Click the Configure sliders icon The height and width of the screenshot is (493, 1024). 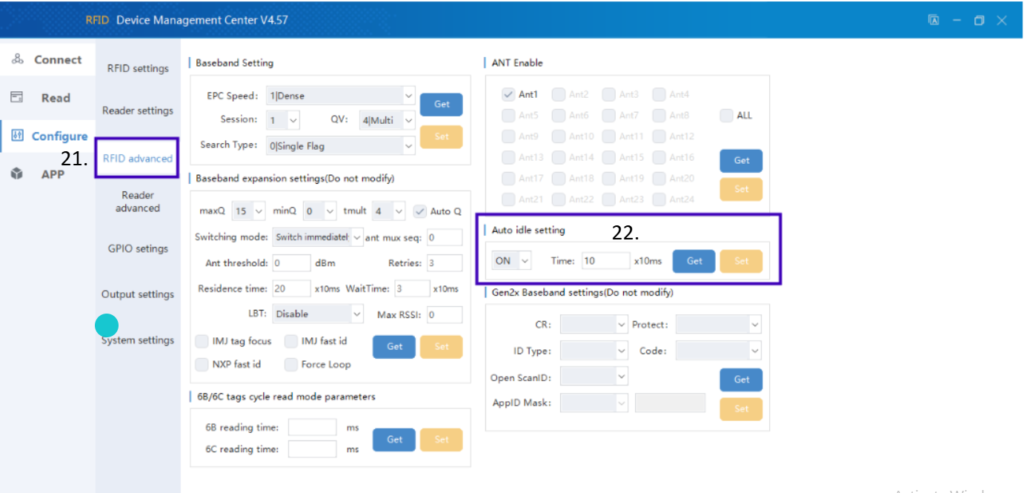pos(18,136)
